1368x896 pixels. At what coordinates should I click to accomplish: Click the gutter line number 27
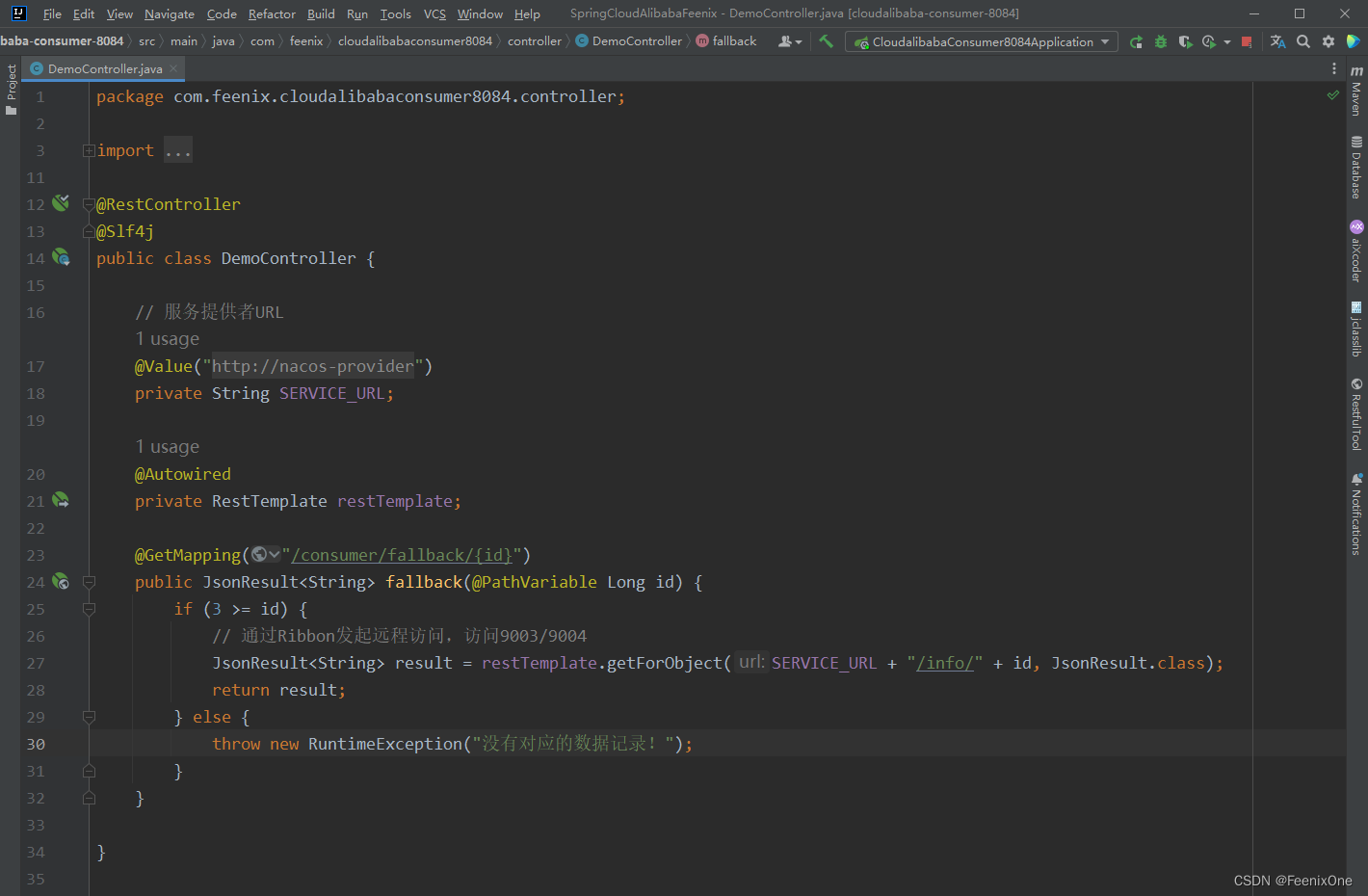point(36,663)
